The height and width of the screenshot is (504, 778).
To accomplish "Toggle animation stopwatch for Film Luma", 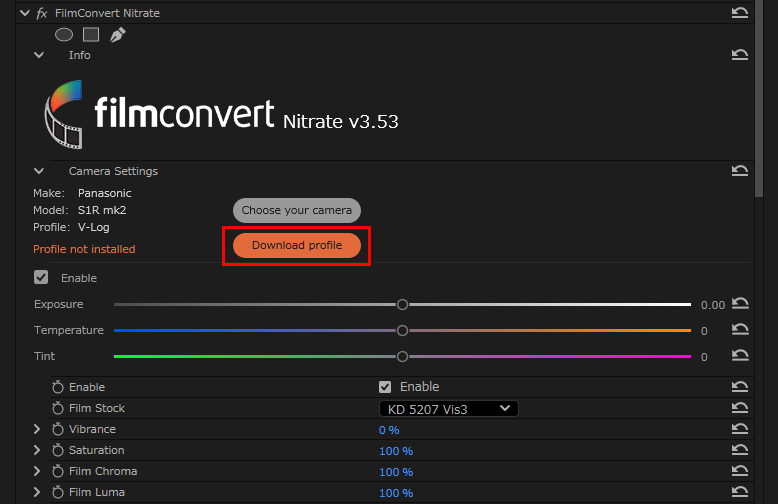I will click(58, 492).
